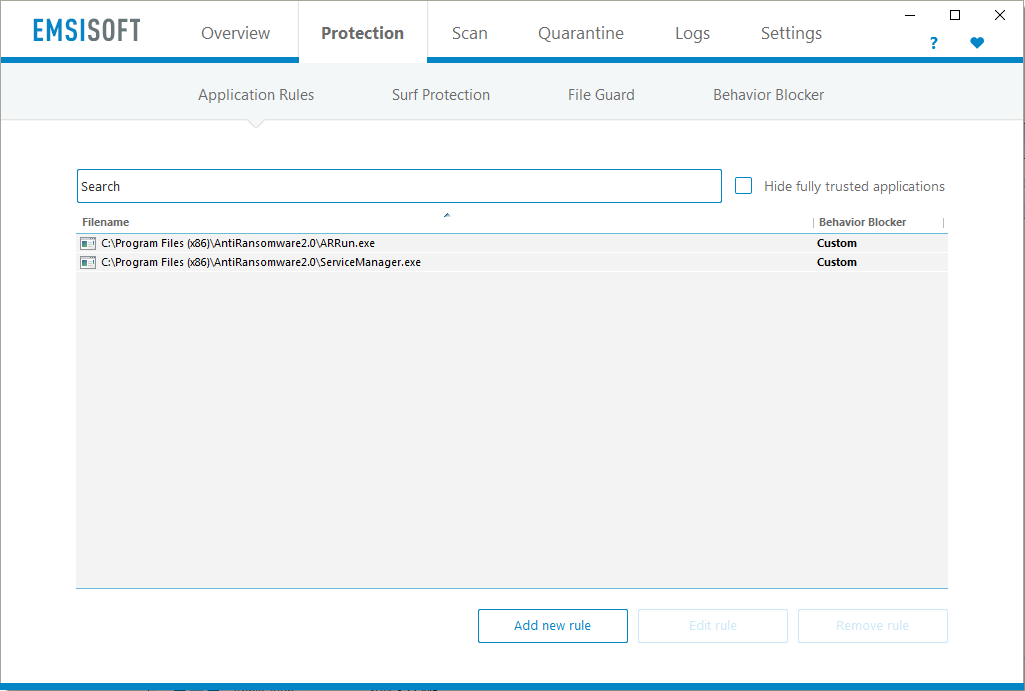The image size is (1025, 691).
Task: Click the ARRun.exe file icon
Action: point(88,243)
